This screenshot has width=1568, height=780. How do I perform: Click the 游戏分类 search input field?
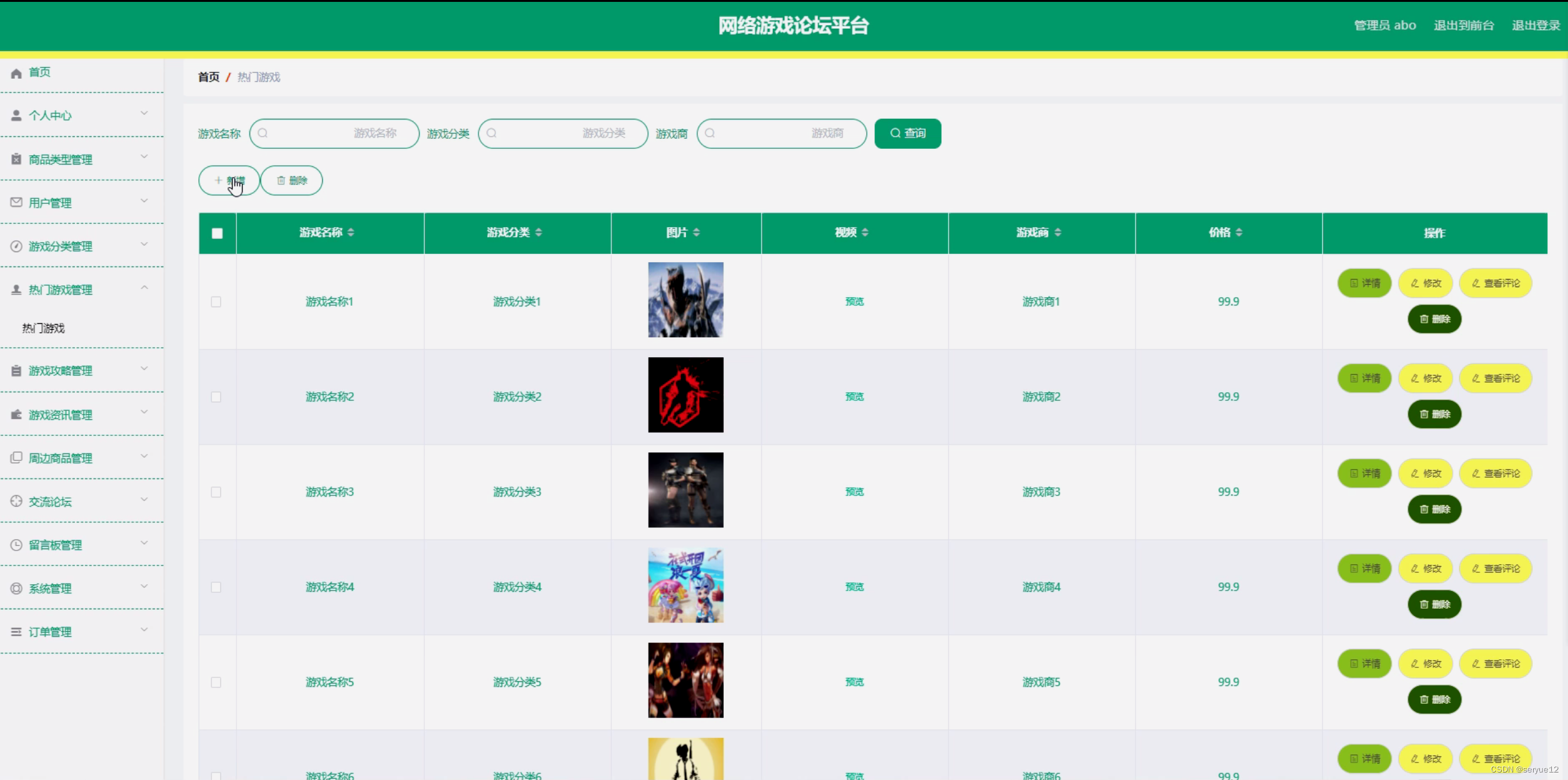563,133
